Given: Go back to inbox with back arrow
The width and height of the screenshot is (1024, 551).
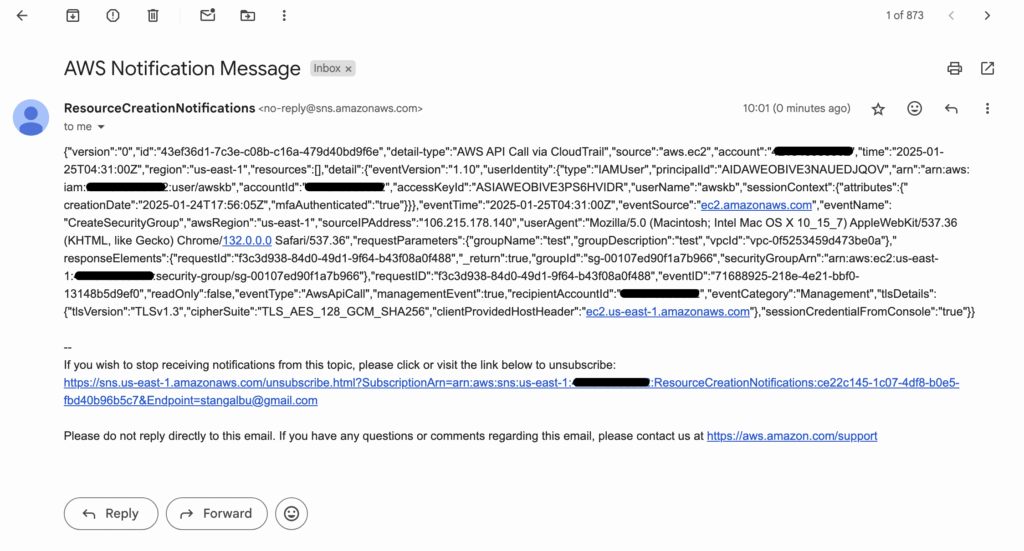Looking at the screenshot, I should coord(22,16).
